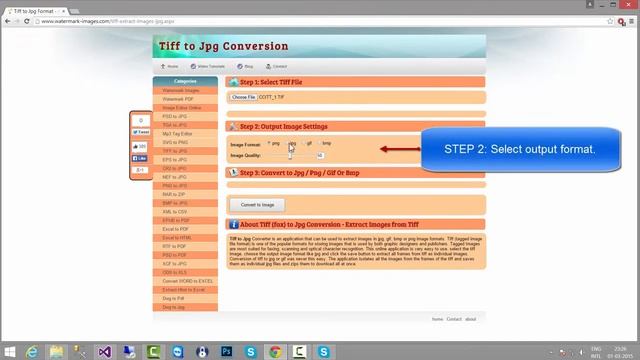Click the Choose File button
Image resolution: width=640 pixels, height=360 pixels.
[243, 97]
